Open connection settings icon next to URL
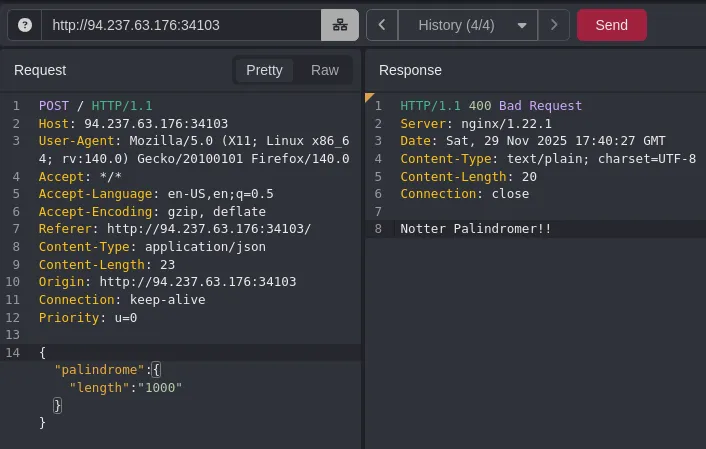Viewport: 706px width, 449px height. tap(339, 25)
